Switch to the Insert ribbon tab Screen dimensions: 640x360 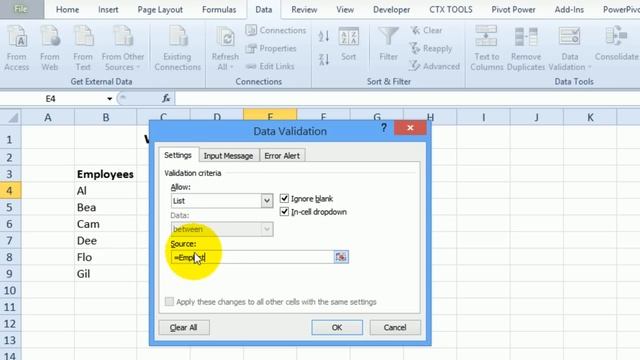[x=108, y=9]
